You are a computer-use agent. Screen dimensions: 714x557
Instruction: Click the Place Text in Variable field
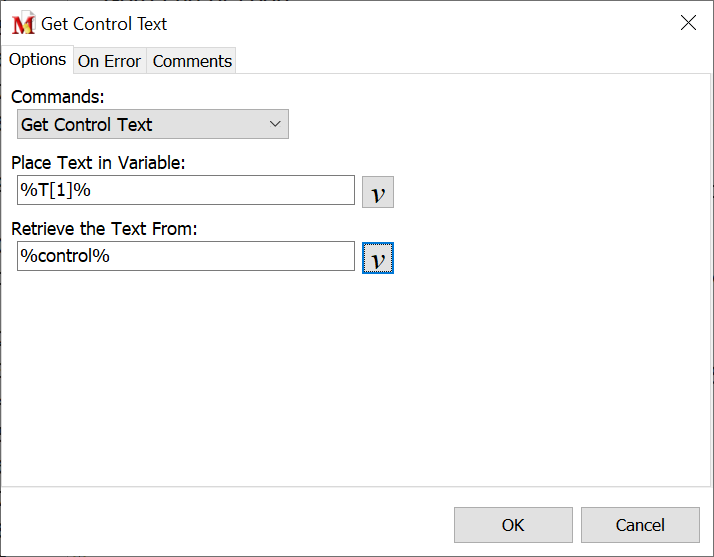click(186, 190)
